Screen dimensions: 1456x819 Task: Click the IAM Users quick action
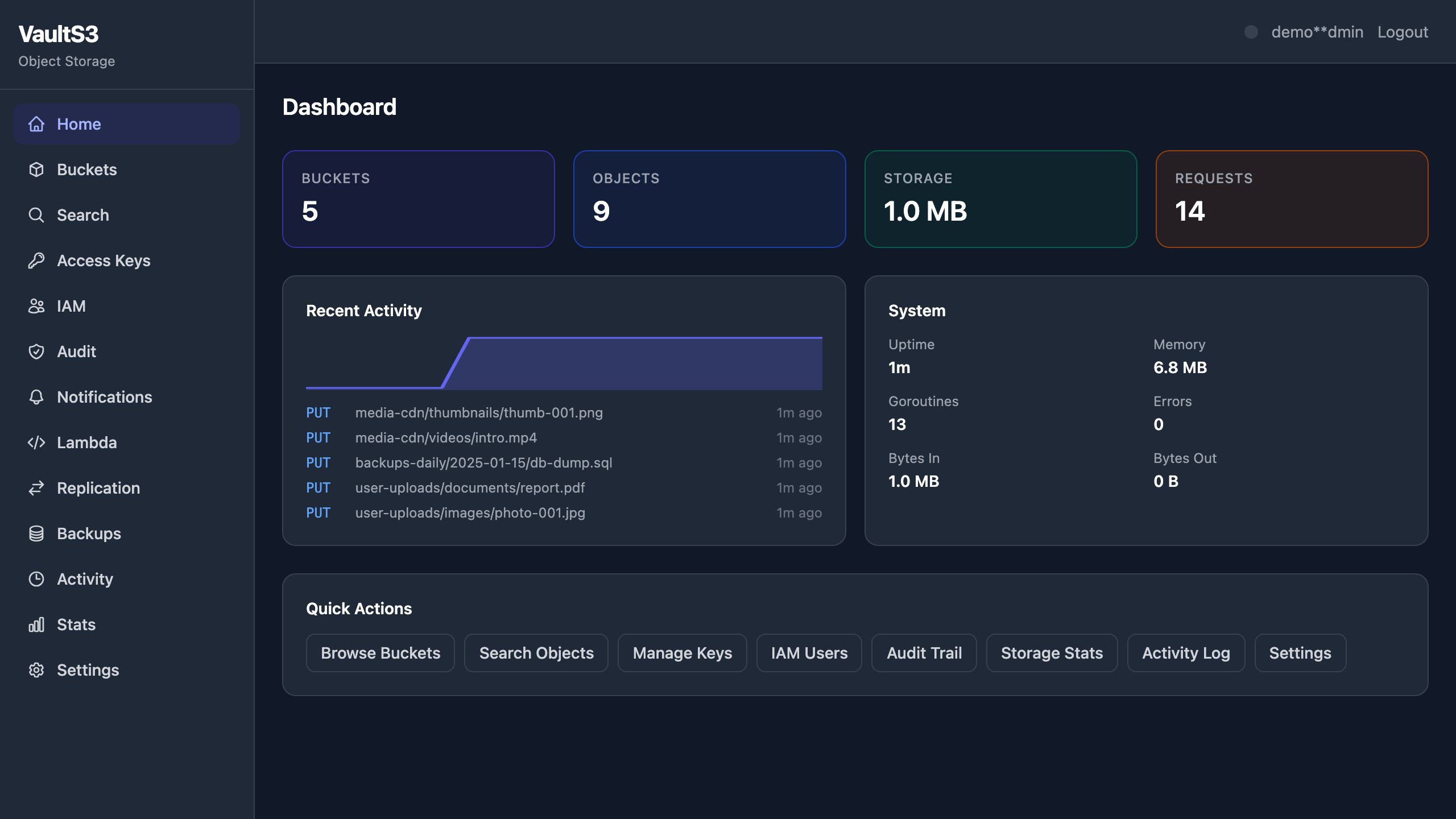[x=809, y=653]
